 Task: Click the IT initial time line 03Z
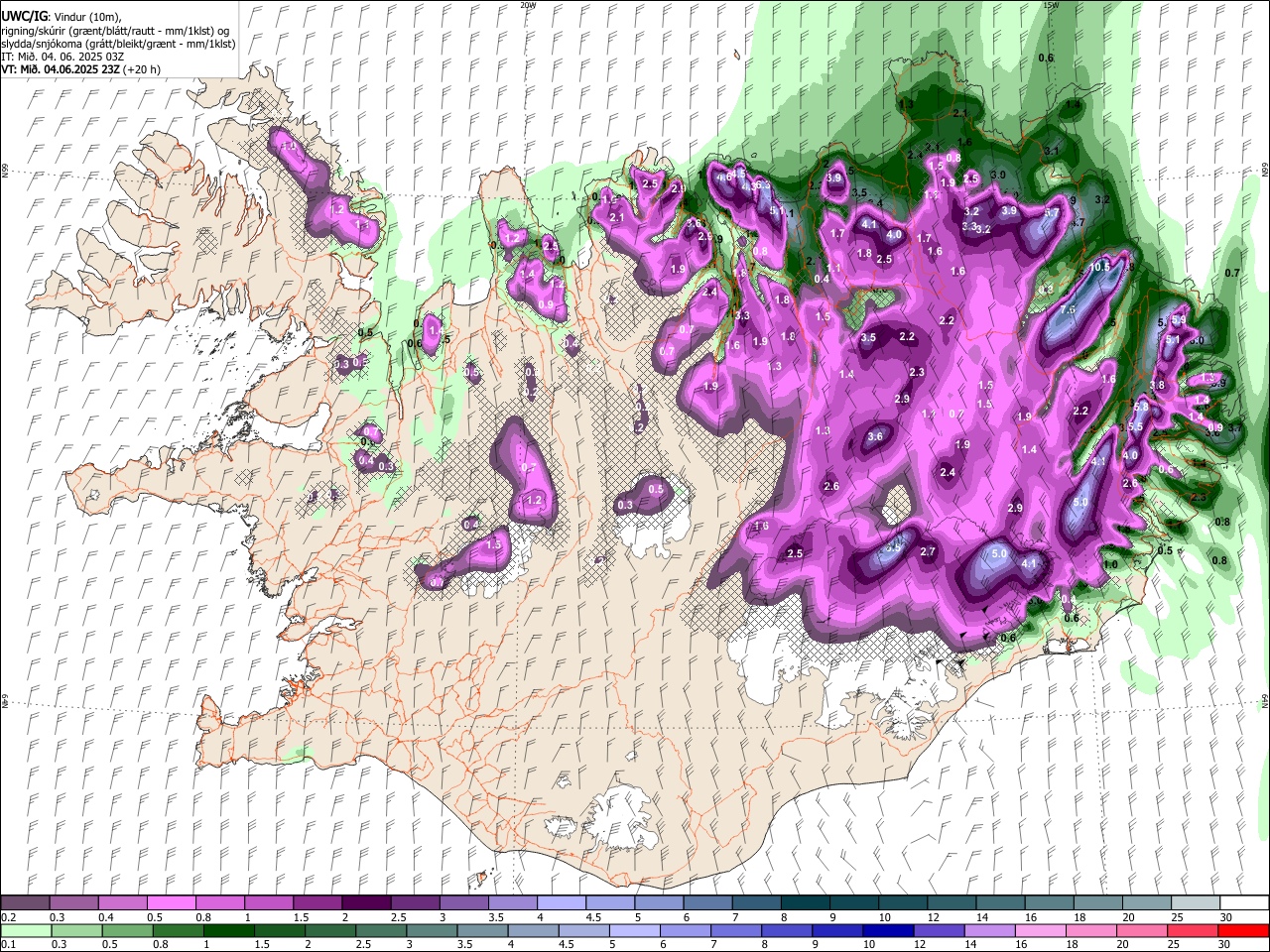point(63,57)
